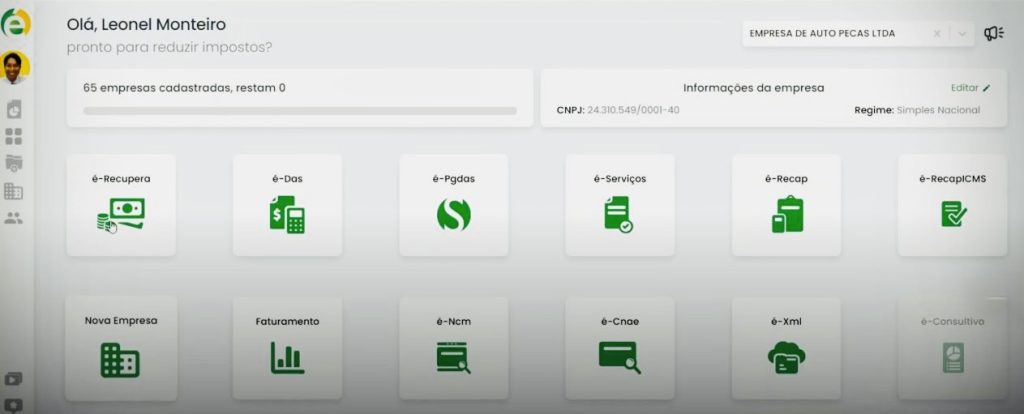This screenshot has width=1024, height=414.
Task: Click the 65 empresas cadastradas text
Action: (184, 88)
